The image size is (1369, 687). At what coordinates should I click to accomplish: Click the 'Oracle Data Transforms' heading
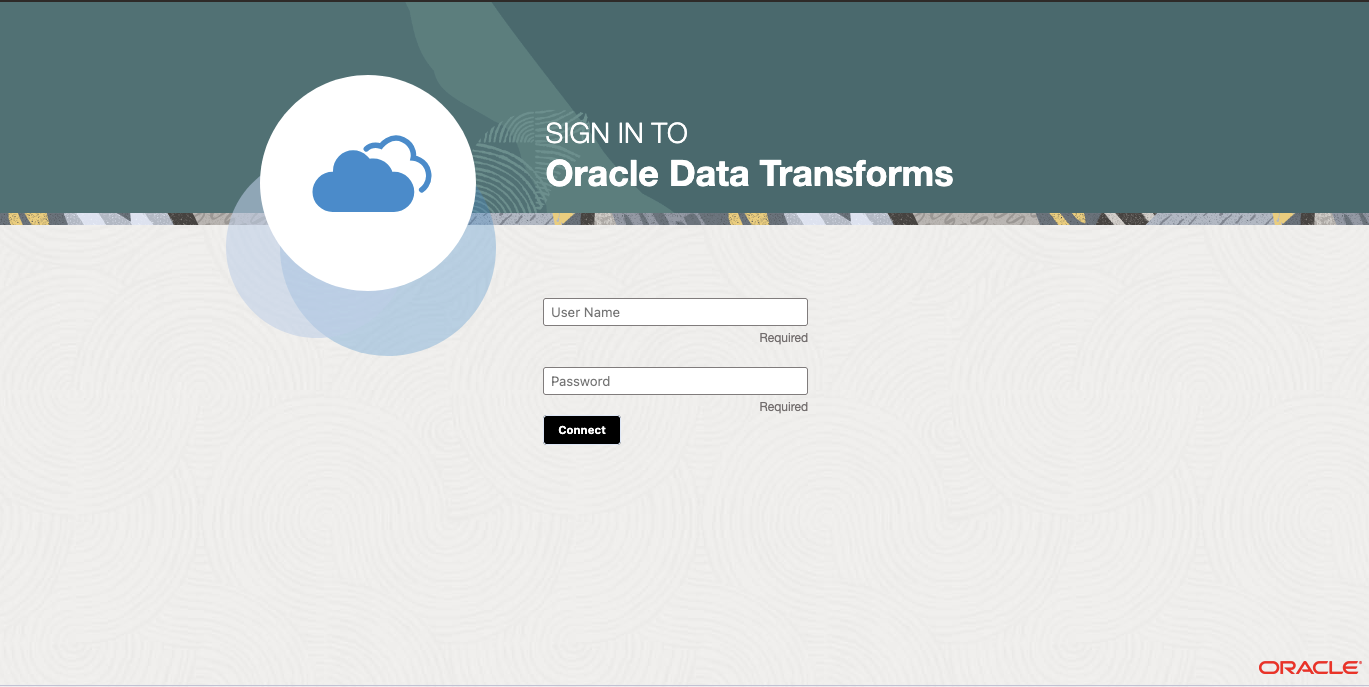(749, 173)
